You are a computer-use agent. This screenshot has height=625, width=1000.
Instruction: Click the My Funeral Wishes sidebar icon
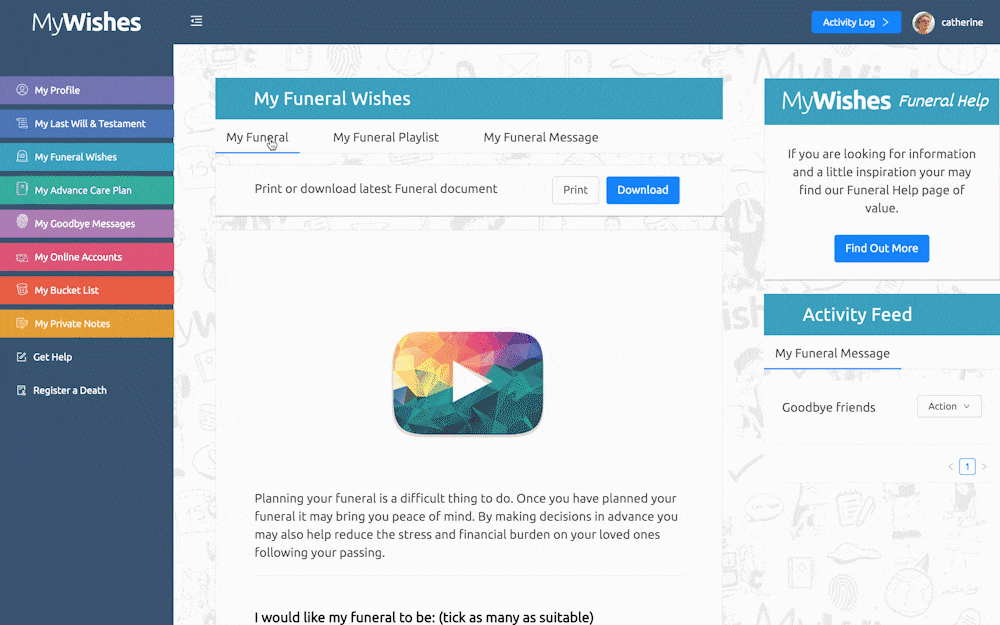coord(22,156)
